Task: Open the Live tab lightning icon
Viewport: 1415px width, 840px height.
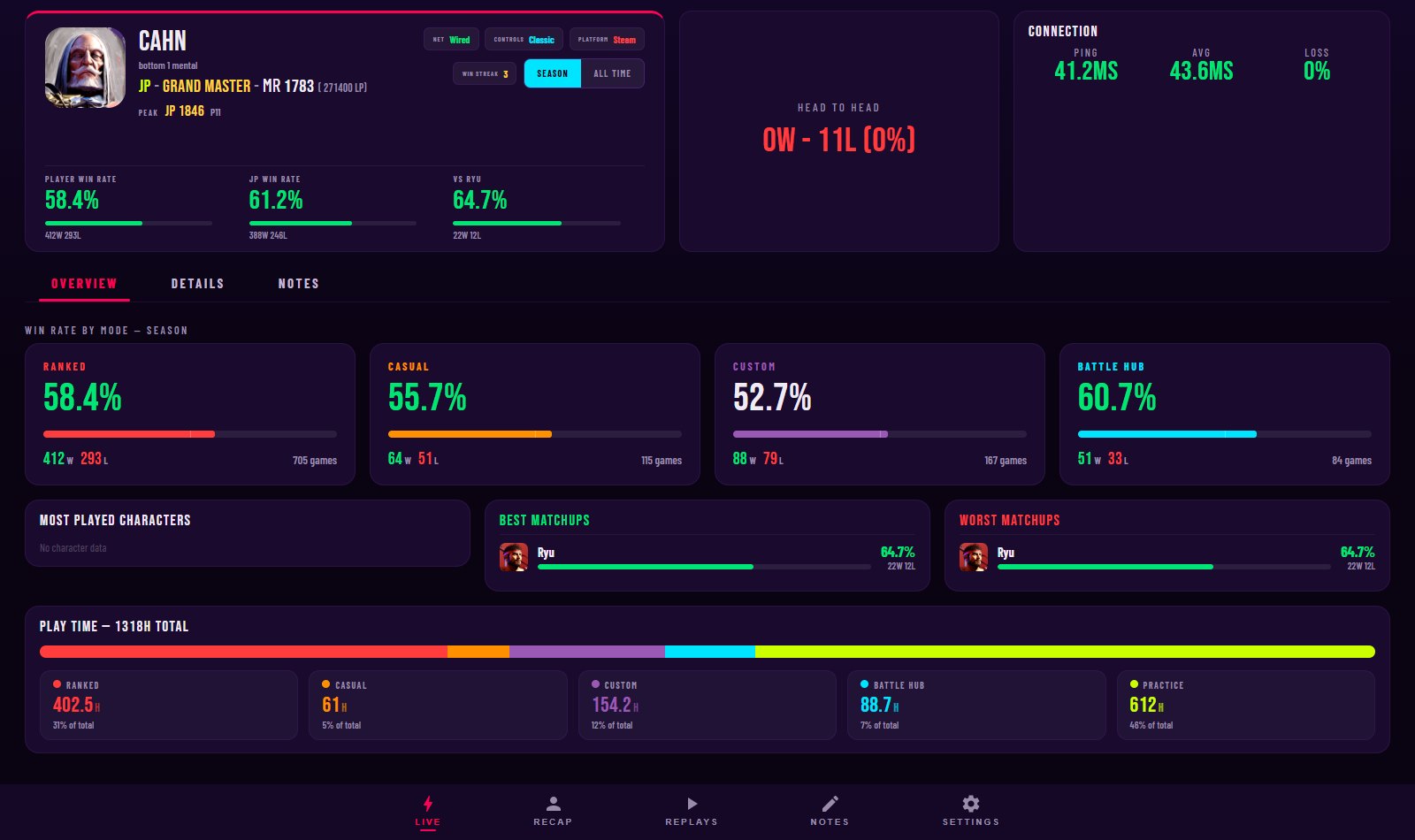Action: coord(428,803)
